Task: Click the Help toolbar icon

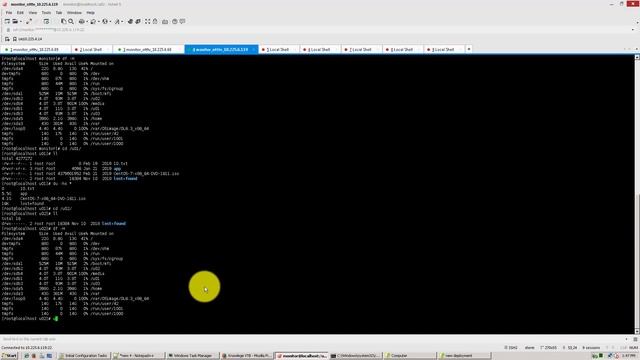Action: 175,21
